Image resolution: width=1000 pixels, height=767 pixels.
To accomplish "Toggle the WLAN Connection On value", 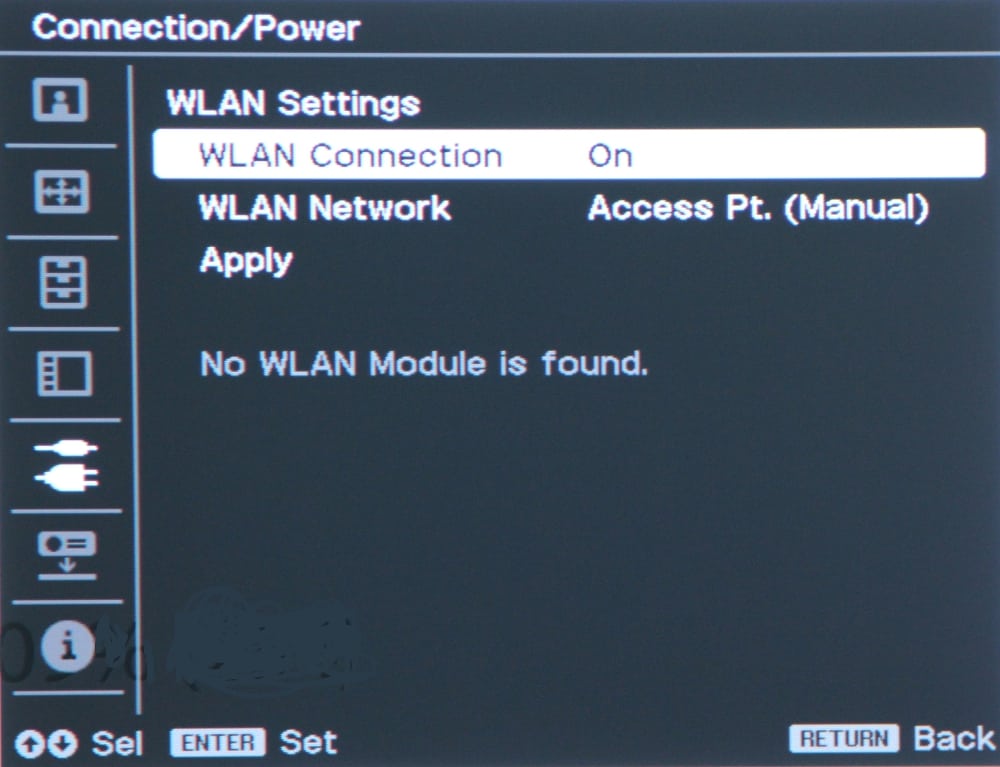I will (610, 156).
